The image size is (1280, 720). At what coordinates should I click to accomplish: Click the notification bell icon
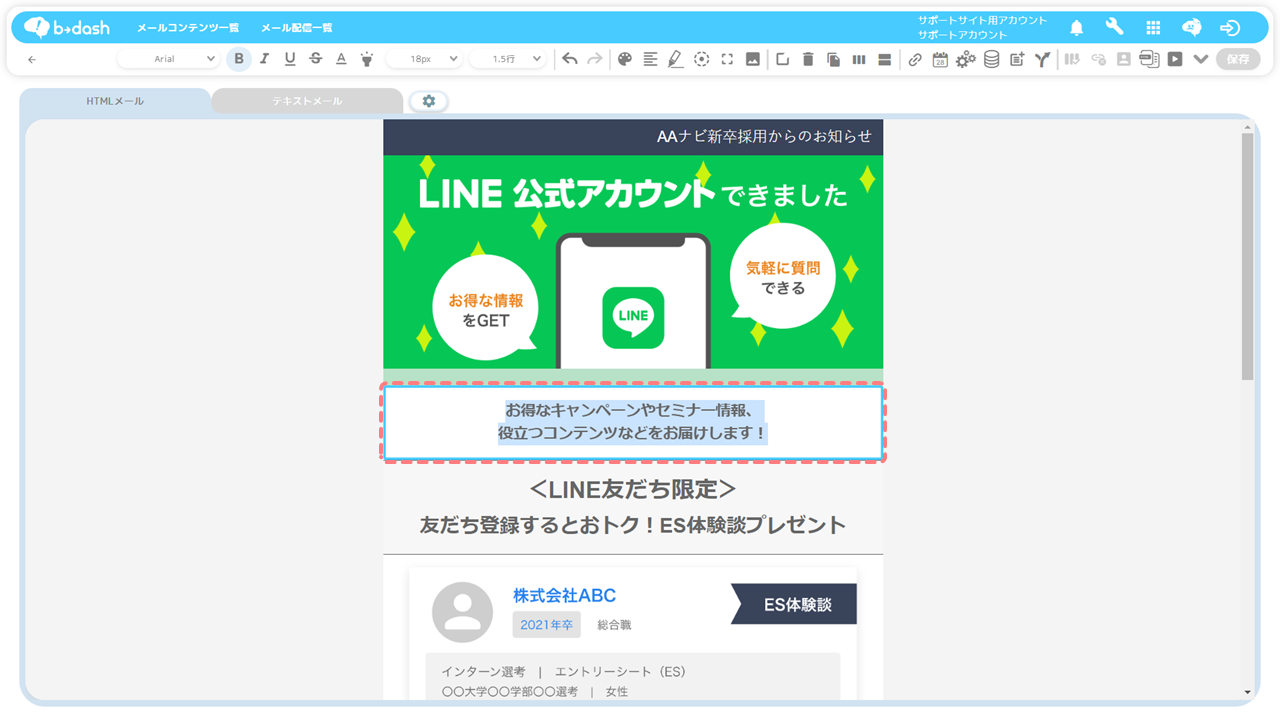pos(1077,28)
